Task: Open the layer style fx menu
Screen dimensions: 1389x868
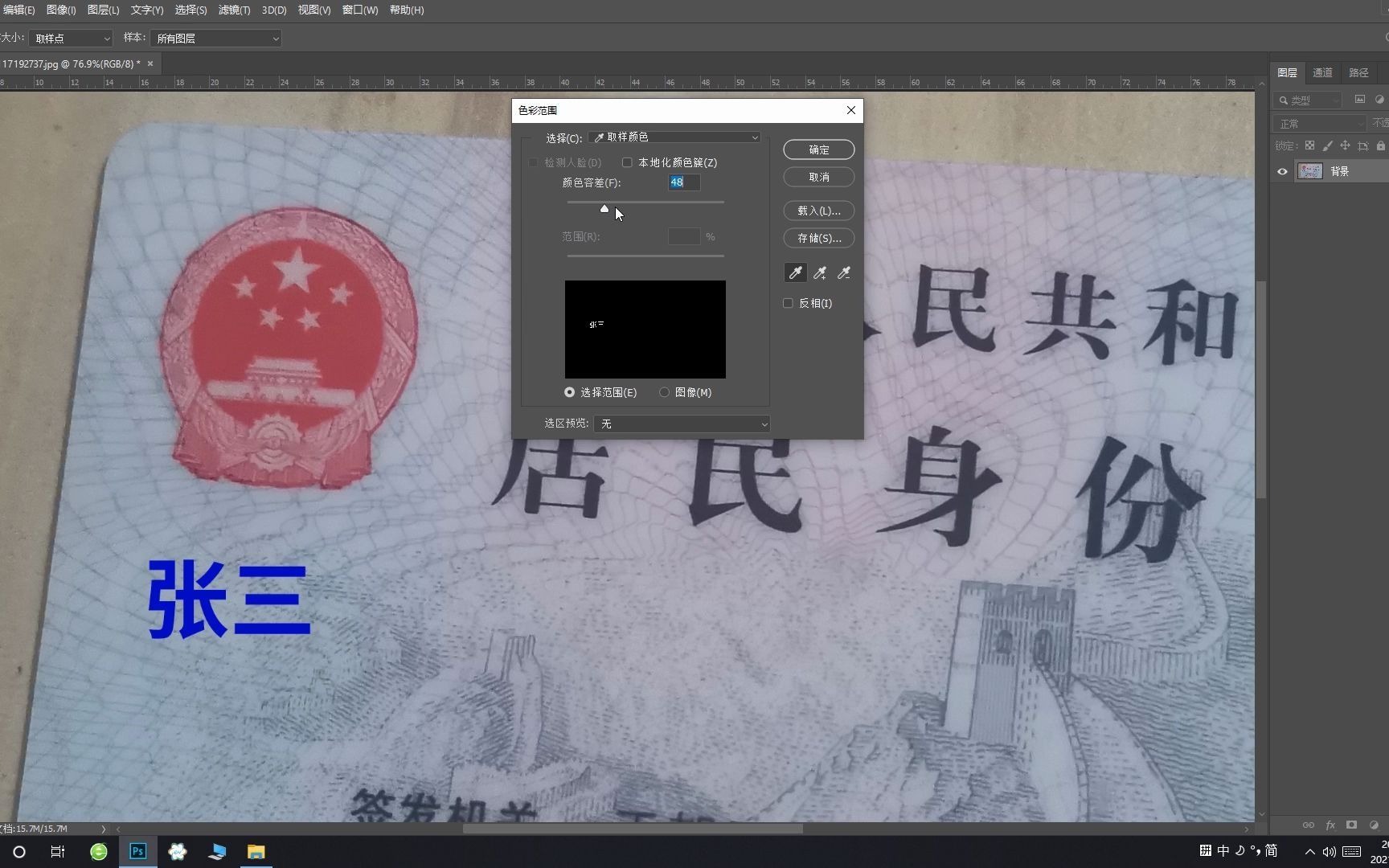Action: [1330, 825]
